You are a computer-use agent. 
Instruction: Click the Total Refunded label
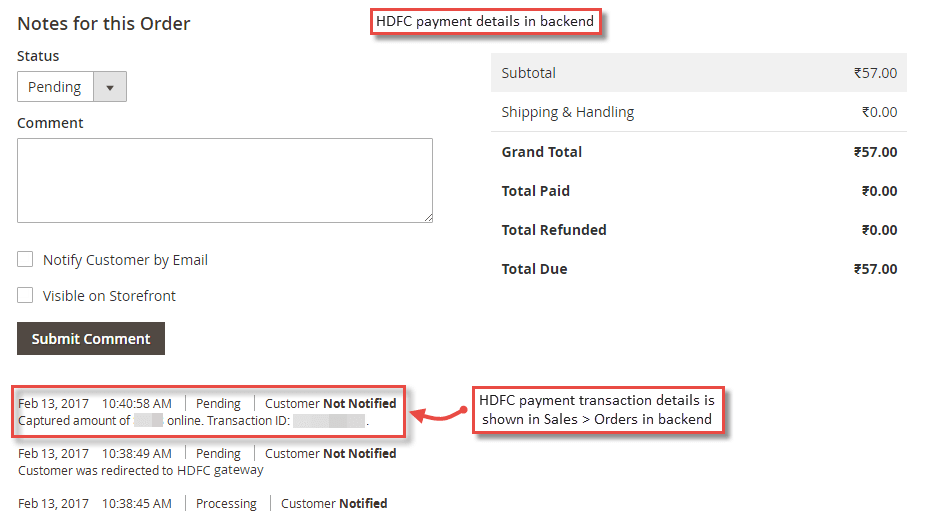[x=554, y=230]
